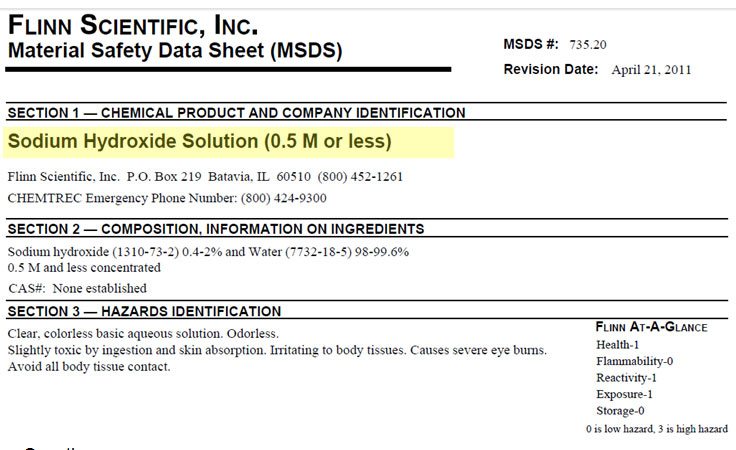The width and height of the screenshot is (736, 450).
Task: Click the MSDS number 735.20
Action: tap(588, 45)
